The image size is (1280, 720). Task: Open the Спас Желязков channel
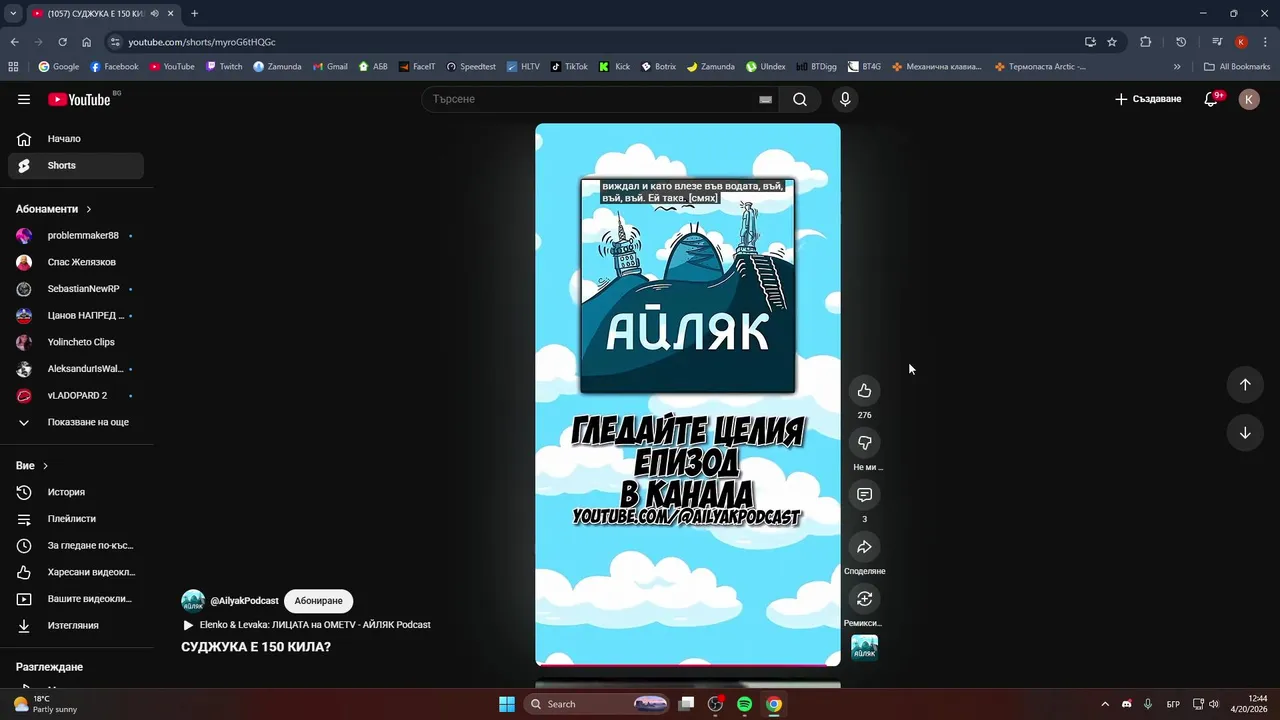(x=76, y=262)
